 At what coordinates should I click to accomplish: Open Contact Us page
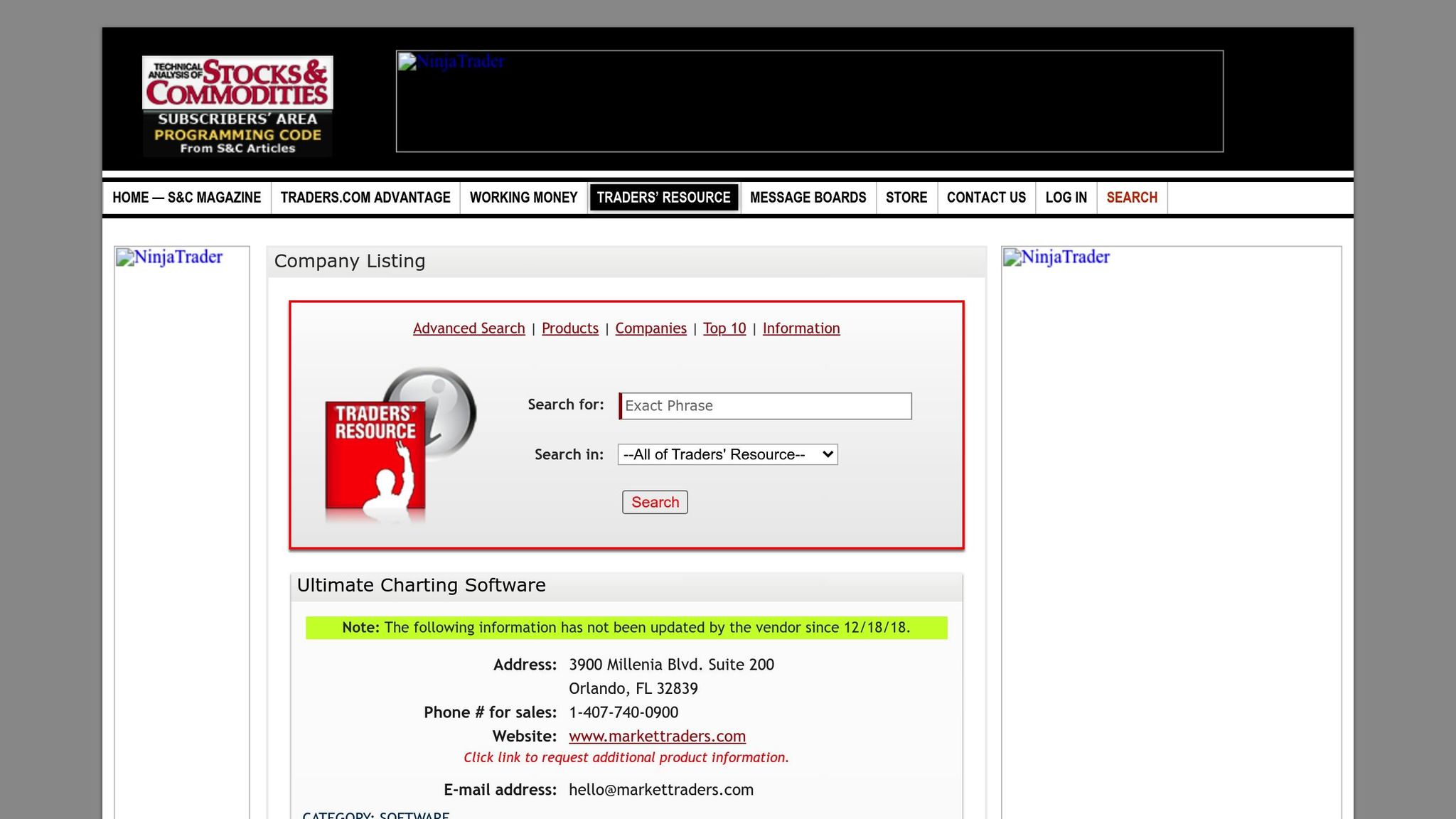[986, 198]
